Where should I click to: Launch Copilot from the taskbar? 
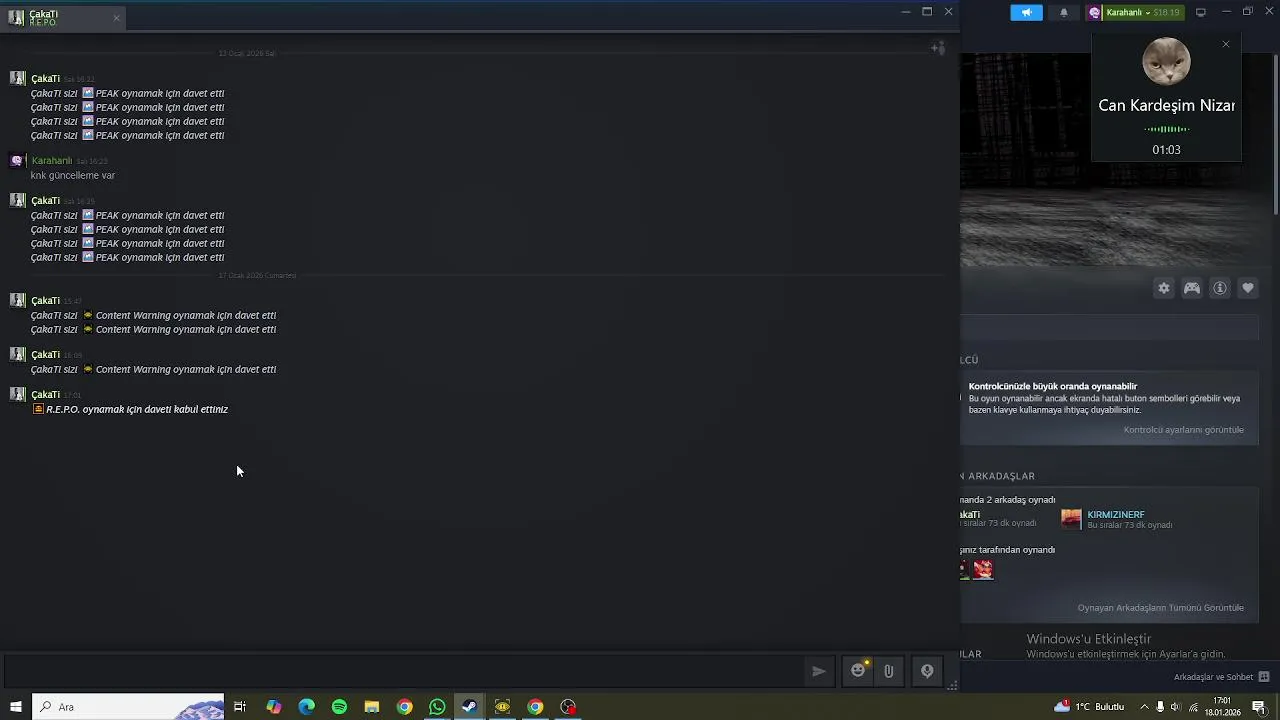point(274,707)
